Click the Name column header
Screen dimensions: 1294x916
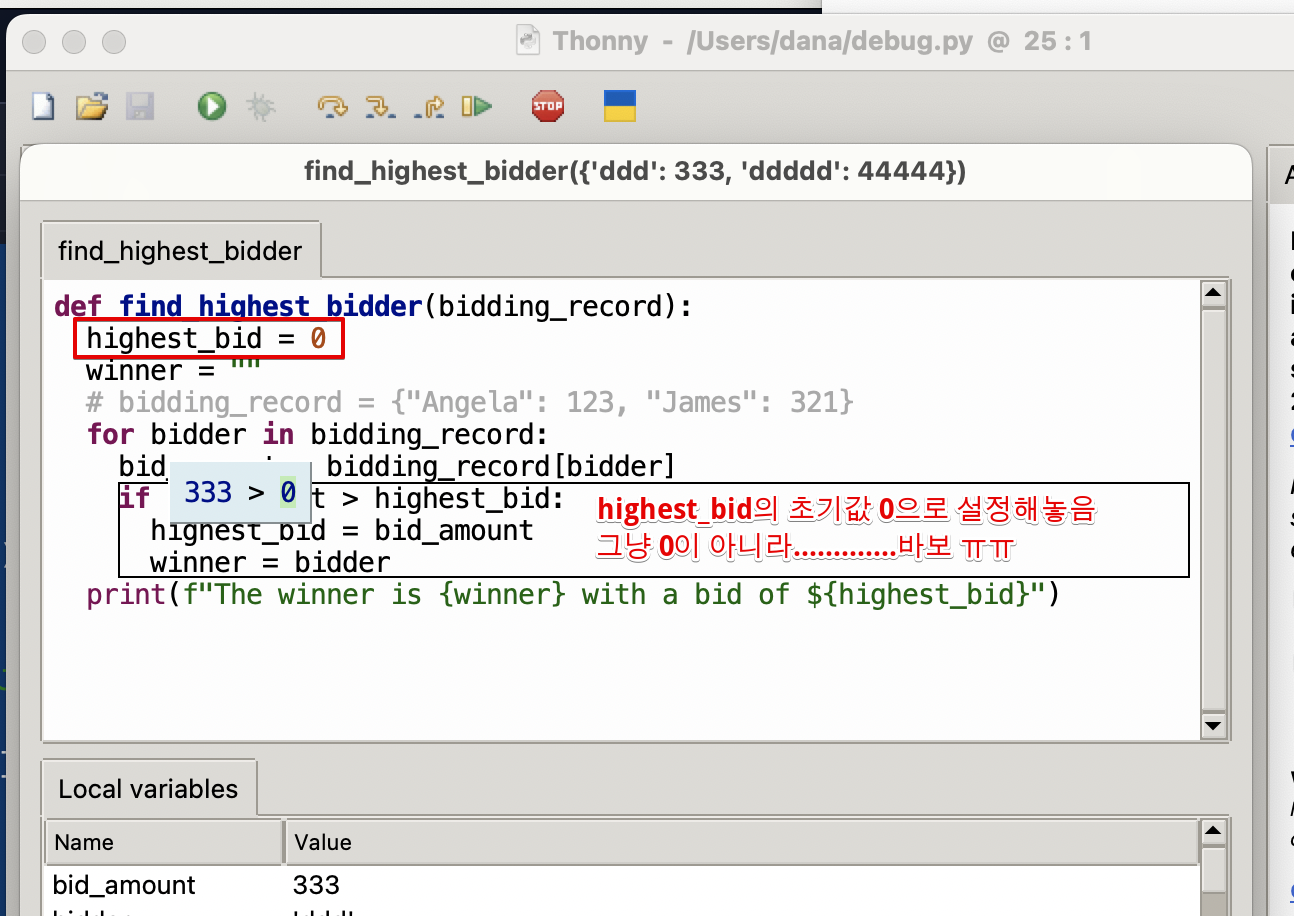pyautogui.click(x=164, y=842)
